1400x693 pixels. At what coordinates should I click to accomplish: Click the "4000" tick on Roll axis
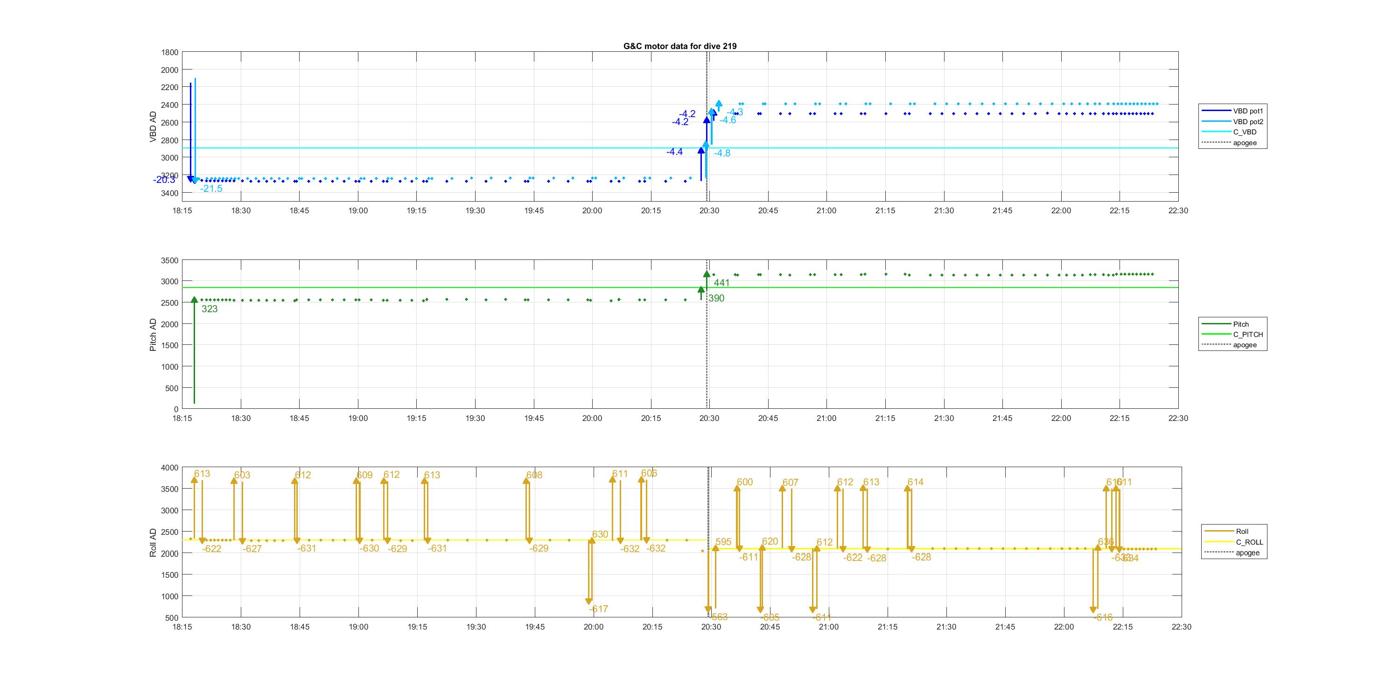click(168, 467)
